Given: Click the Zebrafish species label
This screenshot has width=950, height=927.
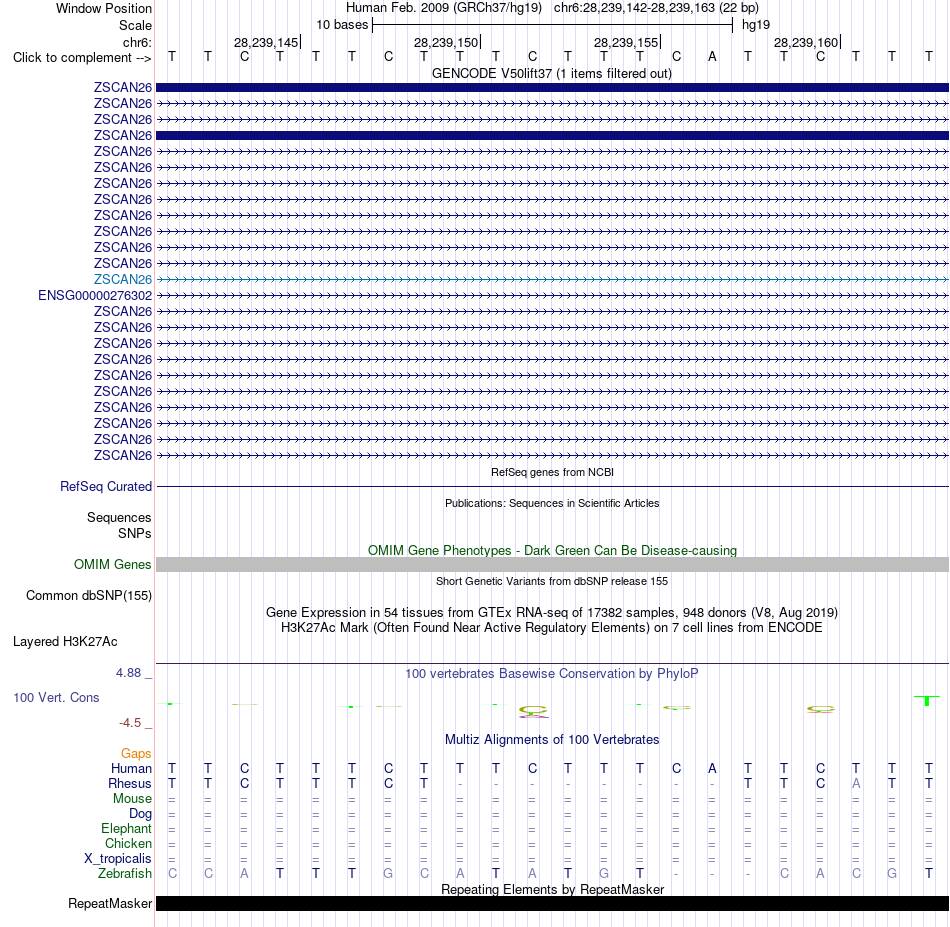Looking at the screenshot, I should pyautogui.click(x=125, y=874).
